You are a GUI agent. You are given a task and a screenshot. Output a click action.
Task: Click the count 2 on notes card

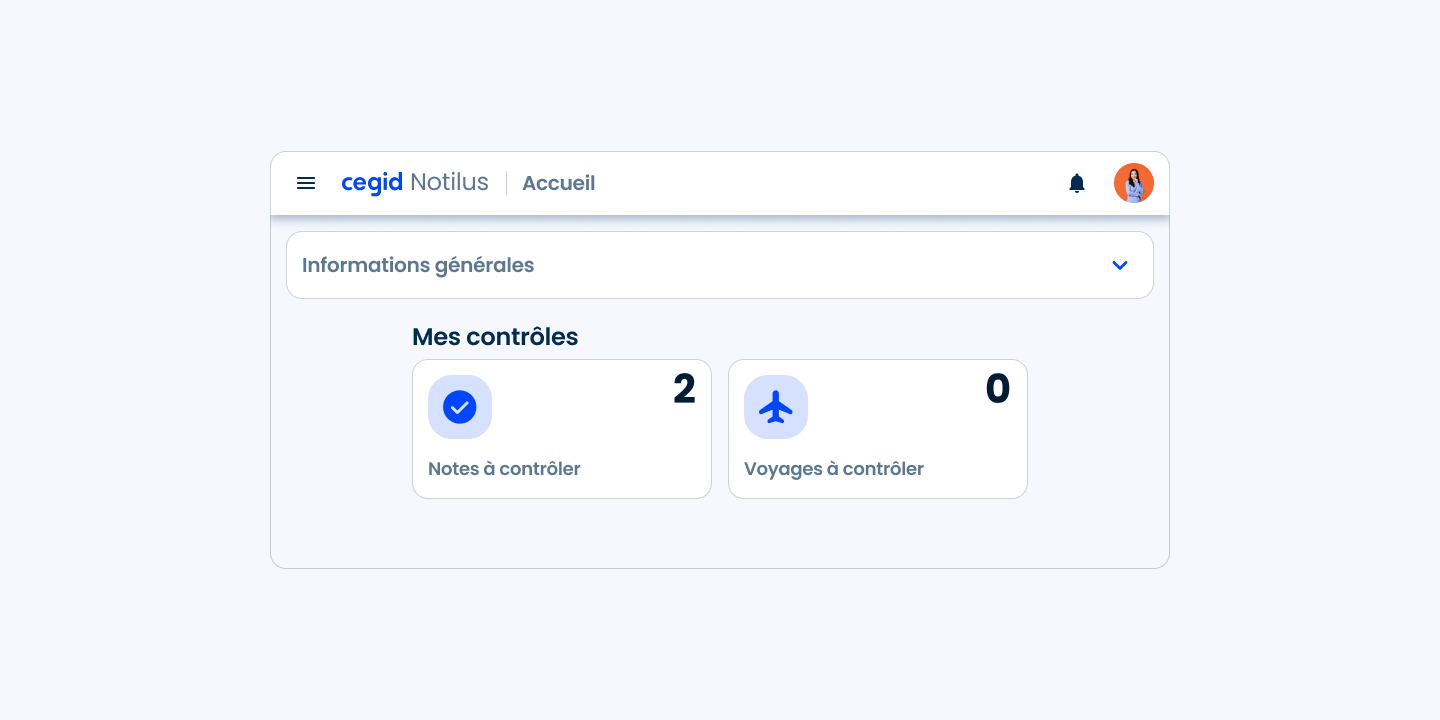click(684, 389)
